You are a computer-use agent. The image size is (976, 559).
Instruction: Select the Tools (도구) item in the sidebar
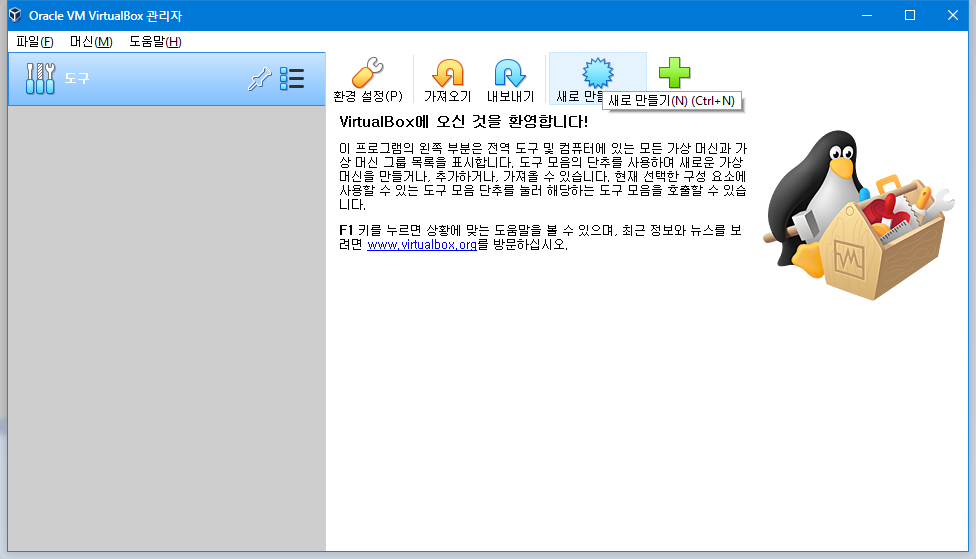coord(167,79)
